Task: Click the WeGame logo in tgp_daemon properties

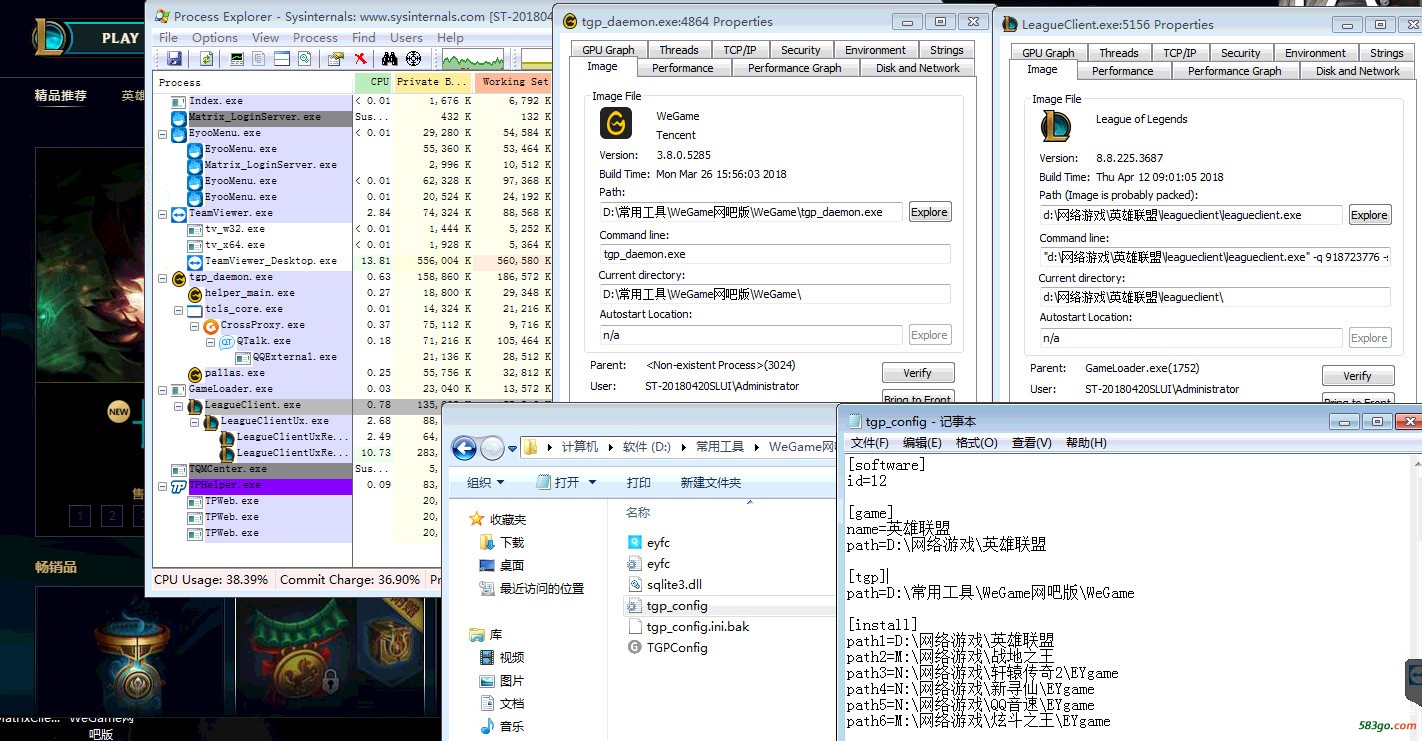Action: (x=616, y=124)
